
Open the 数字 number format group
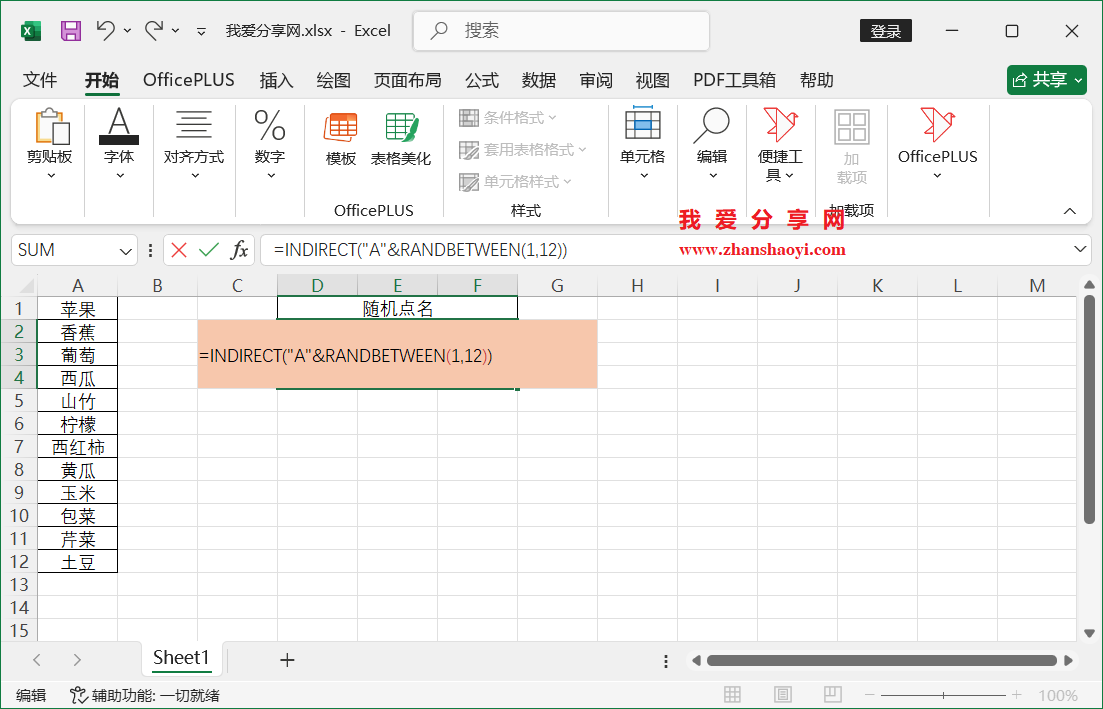pos(269,145)
